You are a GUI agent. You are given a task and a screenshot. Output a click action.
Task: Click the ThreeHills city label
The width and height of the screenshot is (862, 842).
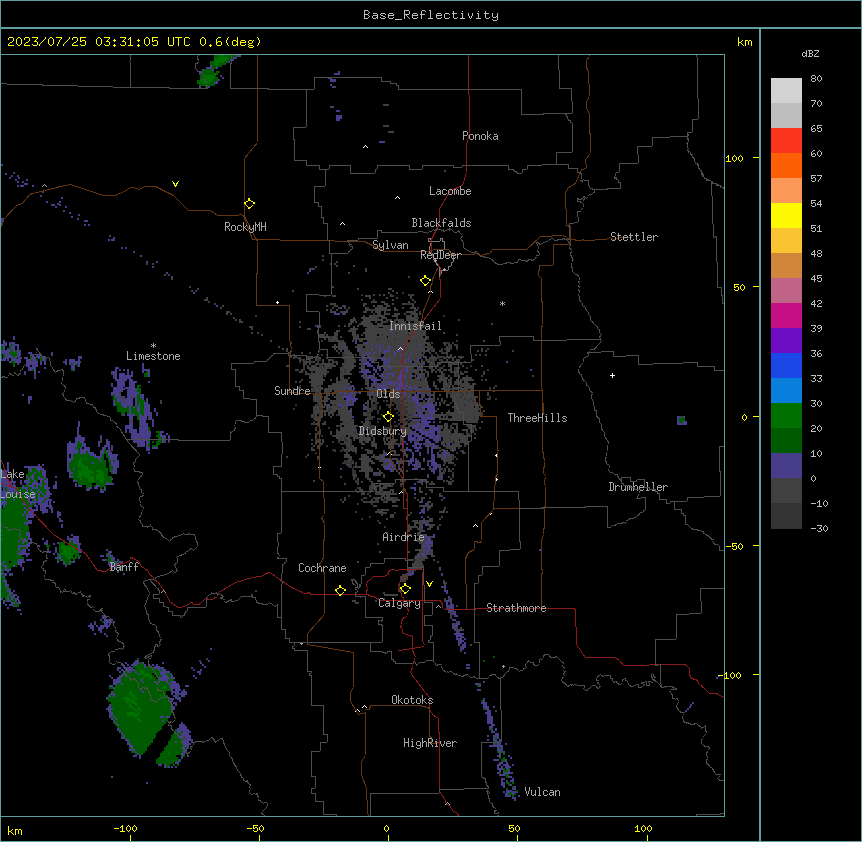coord(537,418)
